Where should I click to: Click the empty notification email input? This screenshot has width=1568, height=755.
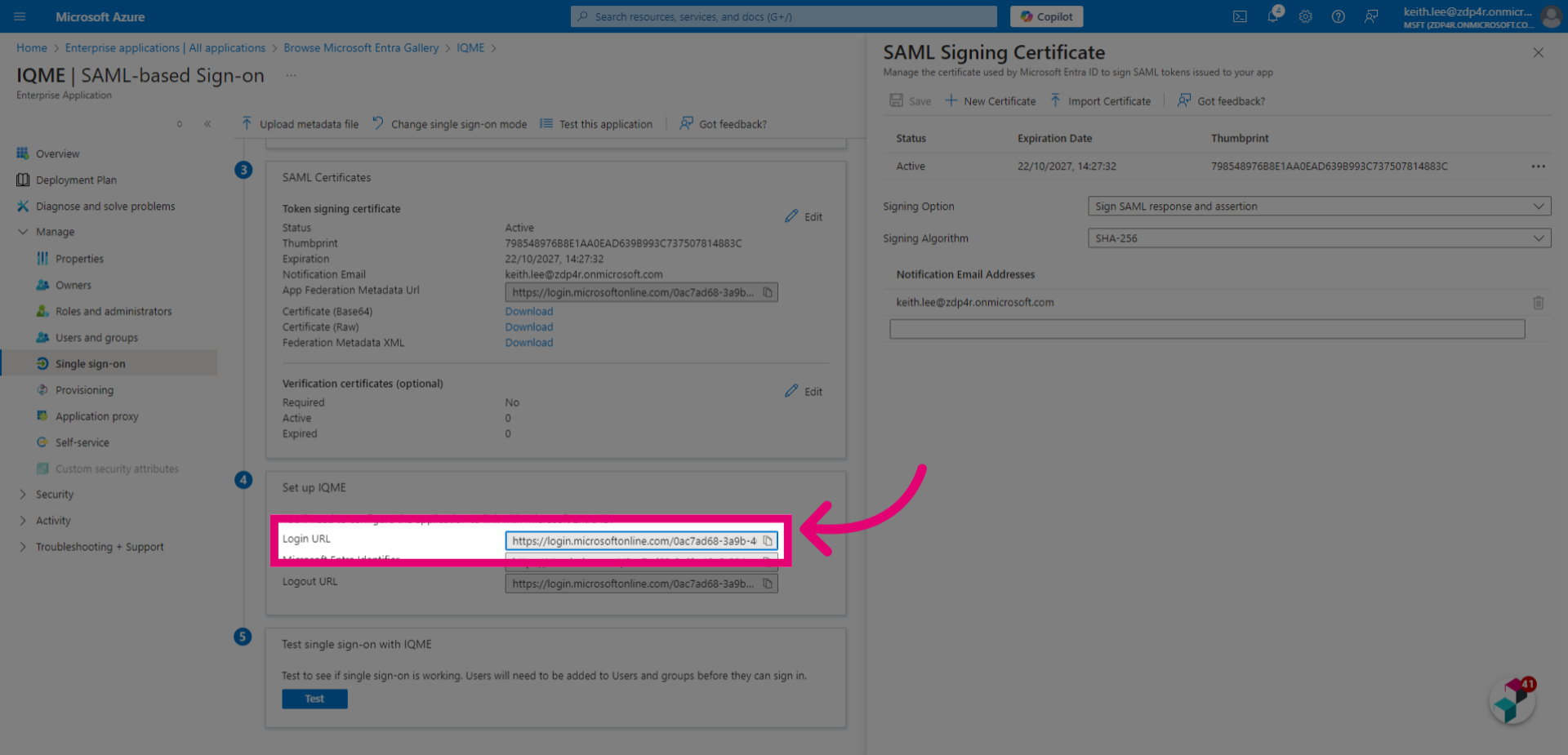1207,328
